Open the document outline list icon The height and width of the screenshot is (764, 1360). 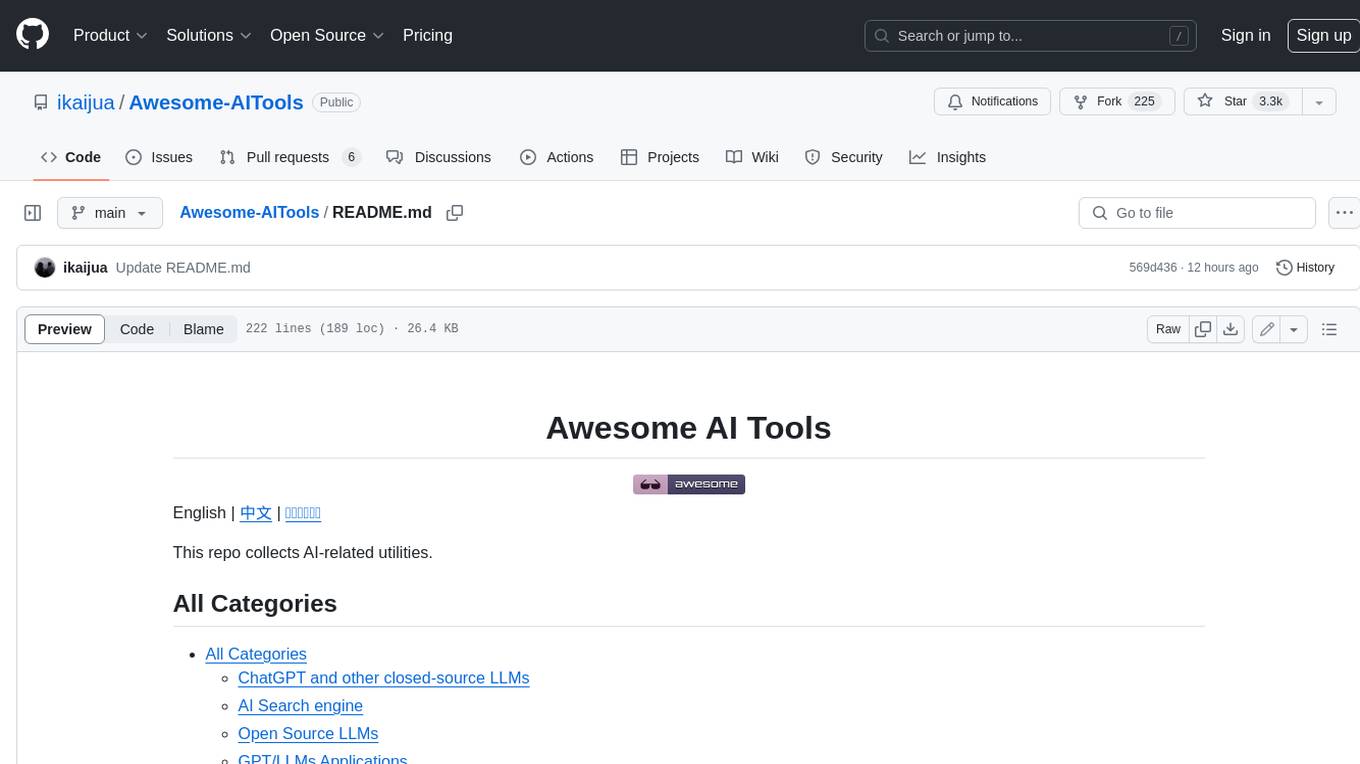[1329, 329]
